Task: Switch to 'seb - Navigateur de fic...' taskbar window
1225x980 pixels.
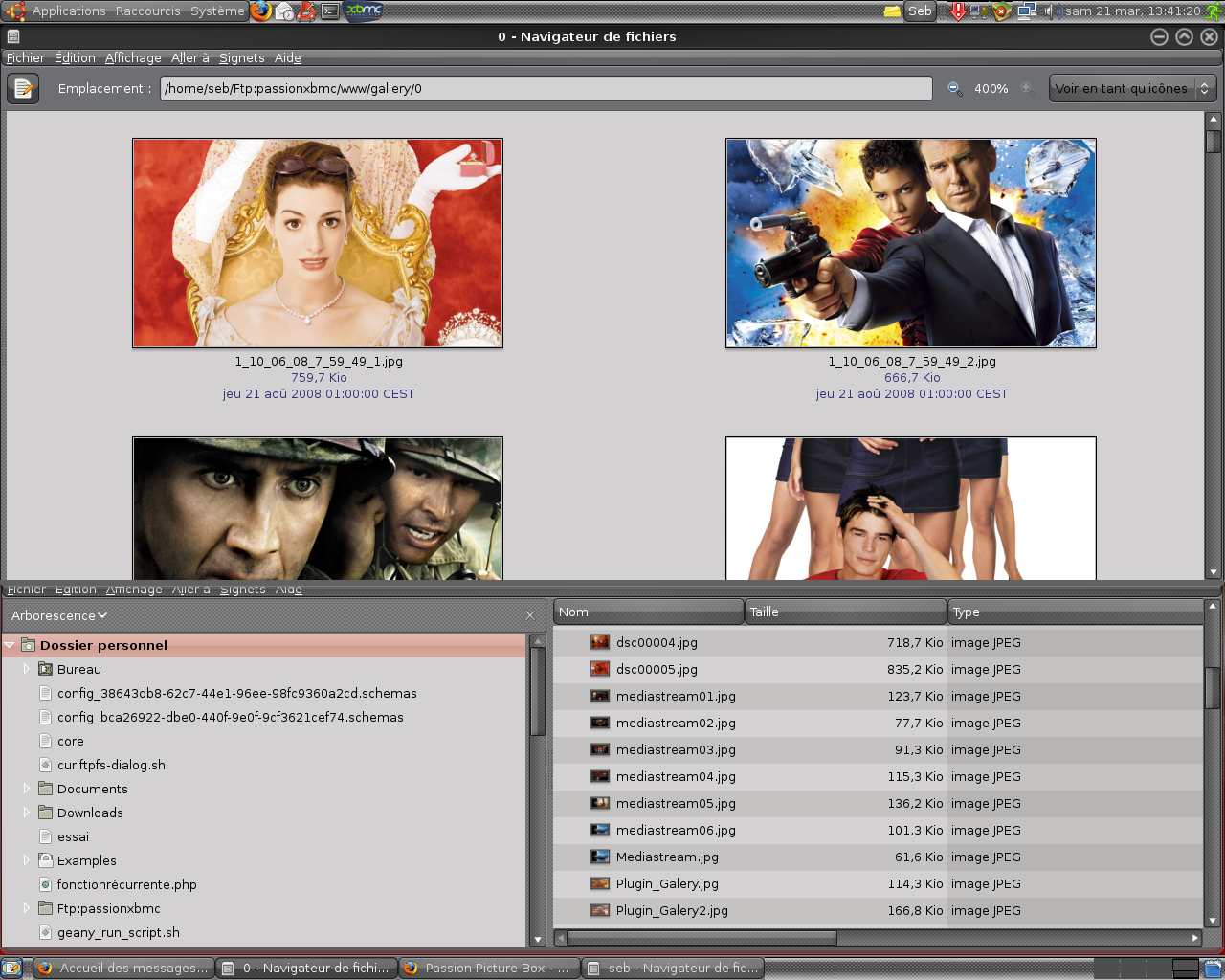Action: [672, 969]
